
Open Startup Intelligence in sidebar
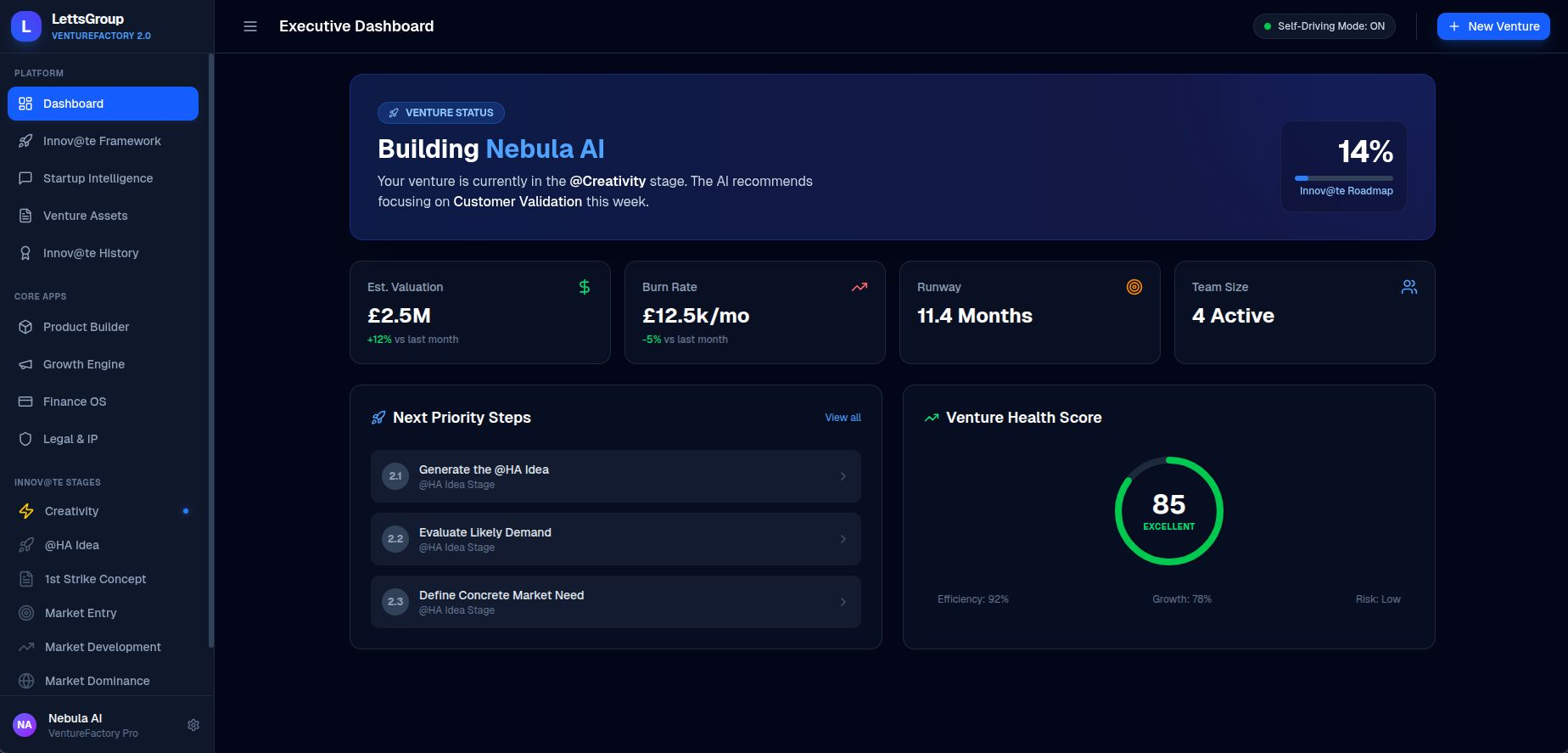[x=98, y=178]
